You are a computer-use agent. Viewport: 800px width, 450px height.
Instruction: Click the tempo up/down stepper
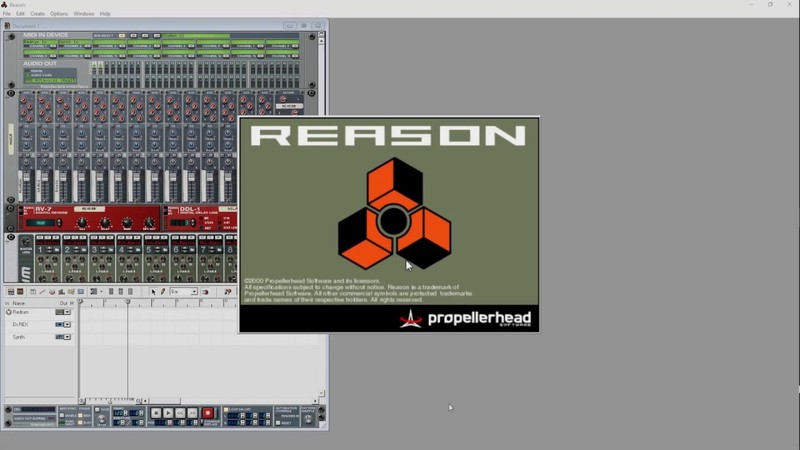coord(126,413)
